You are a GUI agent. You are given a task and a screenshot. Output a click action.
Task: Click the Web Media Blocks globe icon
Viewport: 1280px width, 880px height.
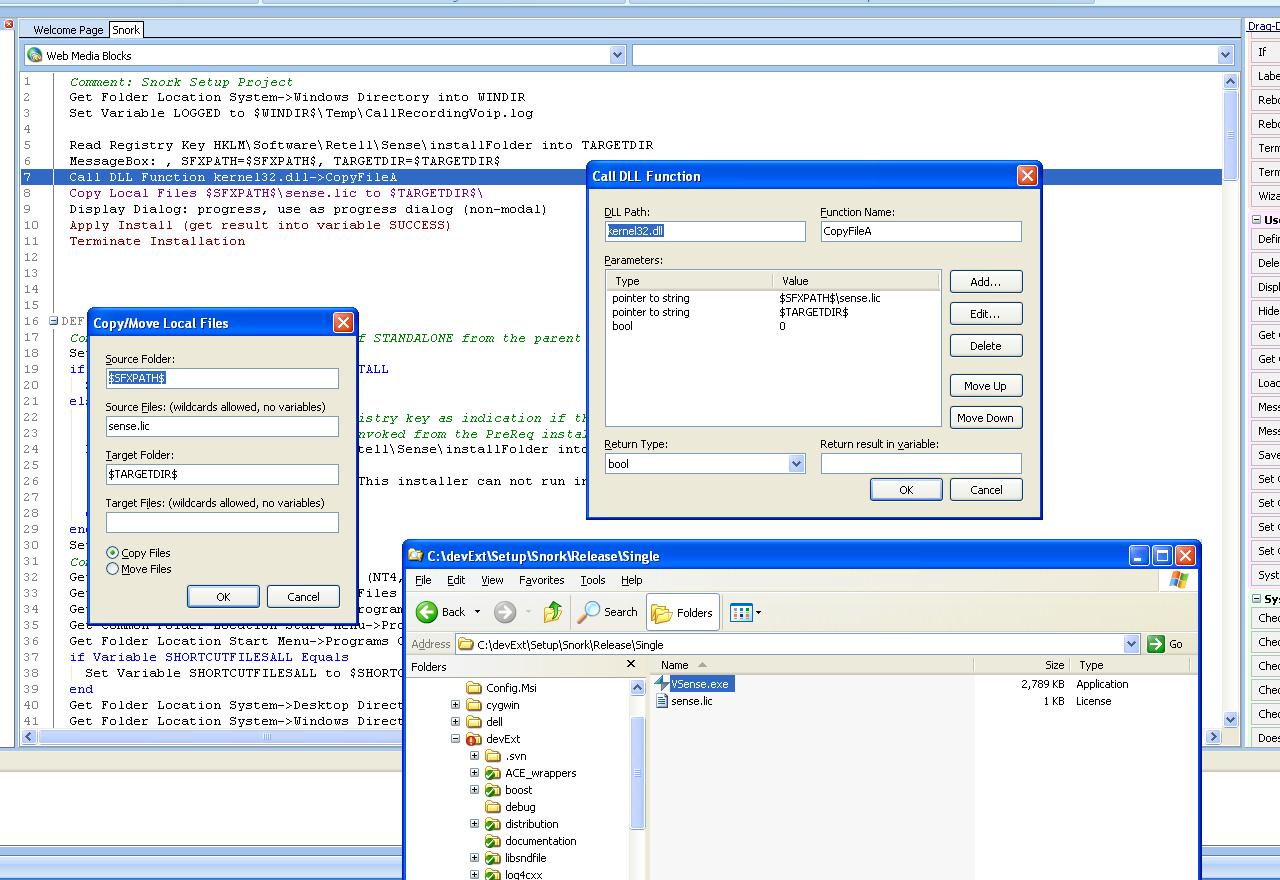click(35, 55)
